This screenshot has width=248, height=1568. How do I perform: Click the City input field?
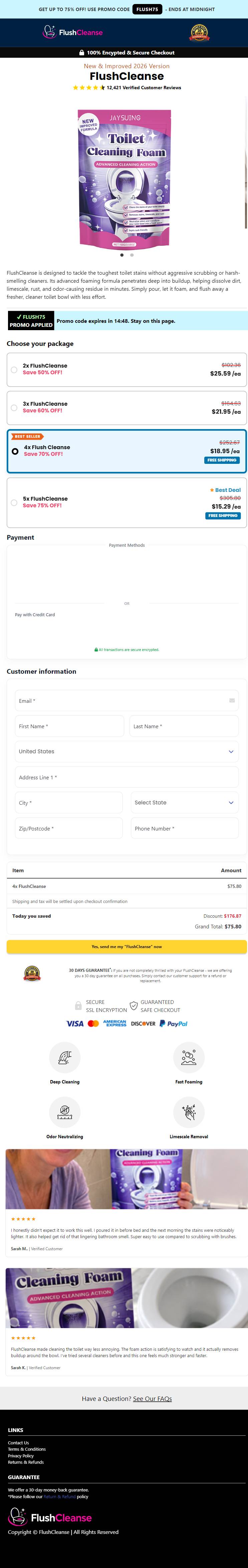pyautogui.click(x=69, y=803)
